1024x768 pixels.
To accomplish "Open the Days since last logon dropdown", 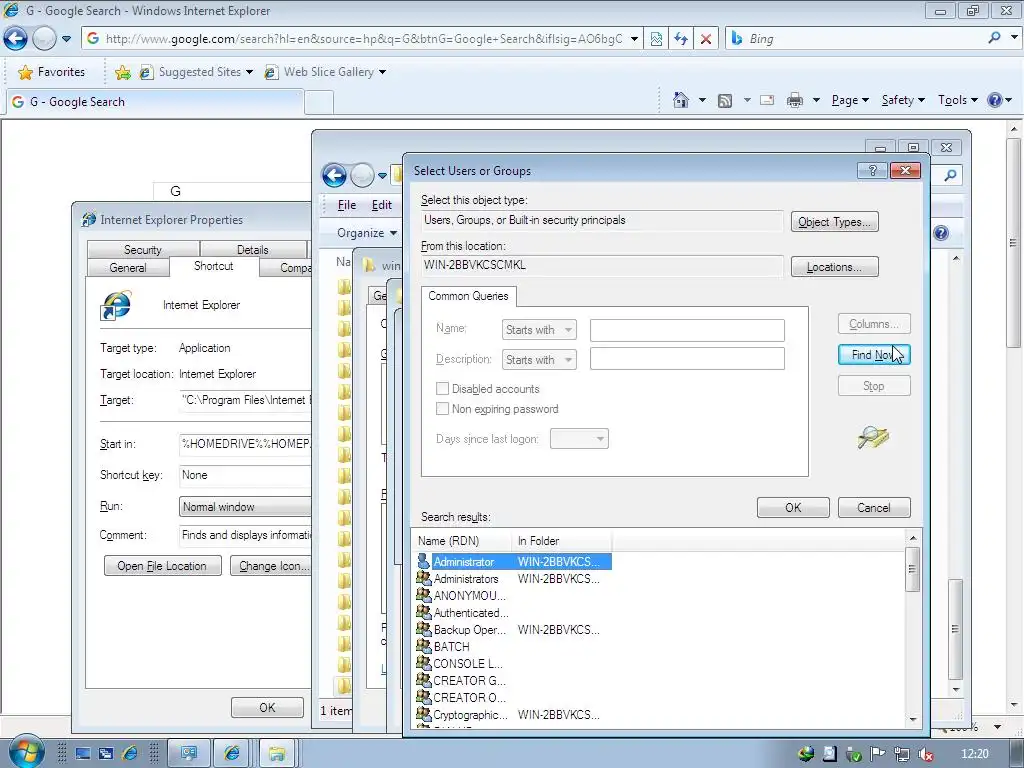I will click(x=579, y=439).
